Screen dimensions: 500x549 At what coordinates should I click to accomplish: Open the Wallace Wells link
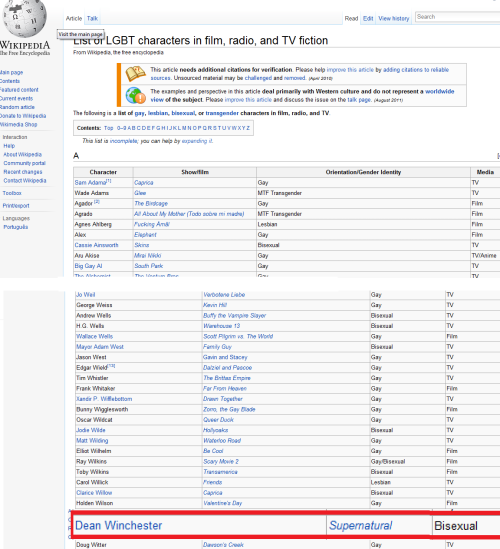pos(95,337)
